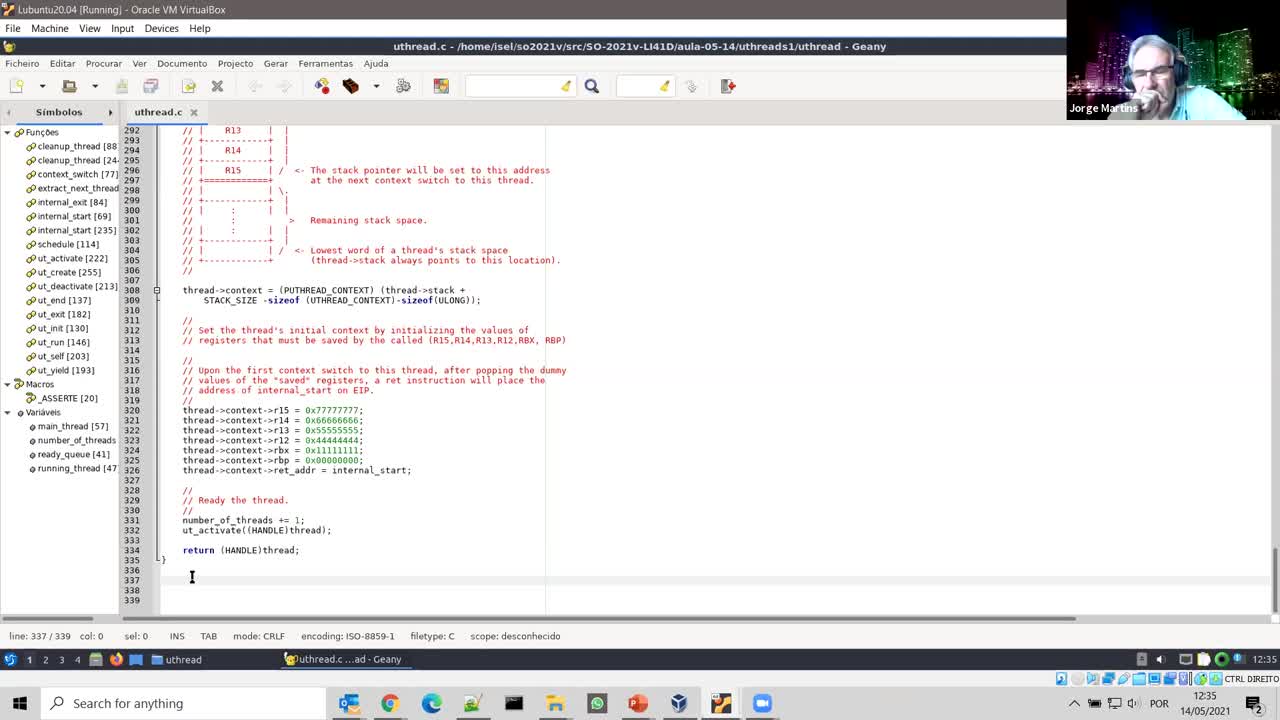Image resolution: width=1280 pixels, height=720 pixels.
Task: Show next sidebar tab with right arrow
Action: (110, 112)
